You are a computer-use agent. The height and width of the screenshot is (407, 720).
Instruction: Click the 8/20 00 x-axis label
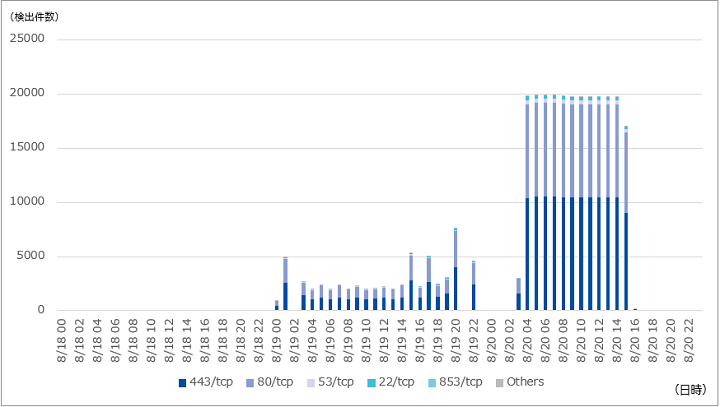coord(492,341)
